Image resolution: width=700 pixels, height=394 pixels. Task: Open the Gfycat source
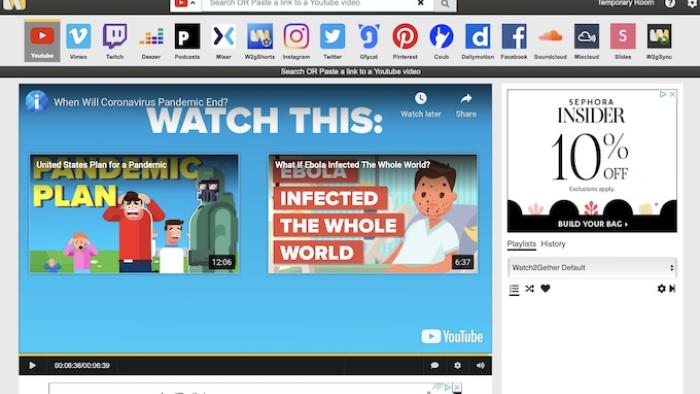coord(369,41)
